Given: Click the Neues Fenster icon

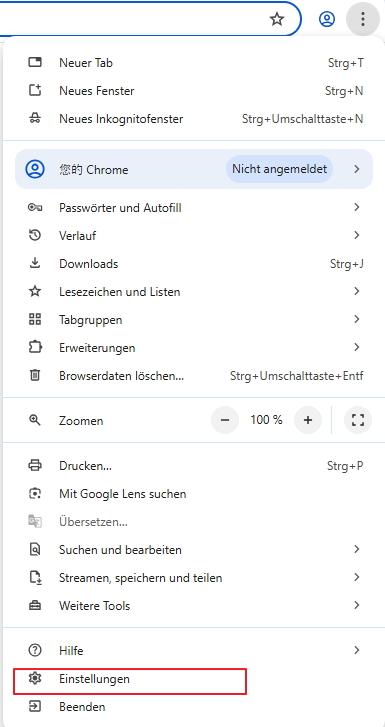Looking at the screenshot, I should pyautogui.click(x=35, y=90).
